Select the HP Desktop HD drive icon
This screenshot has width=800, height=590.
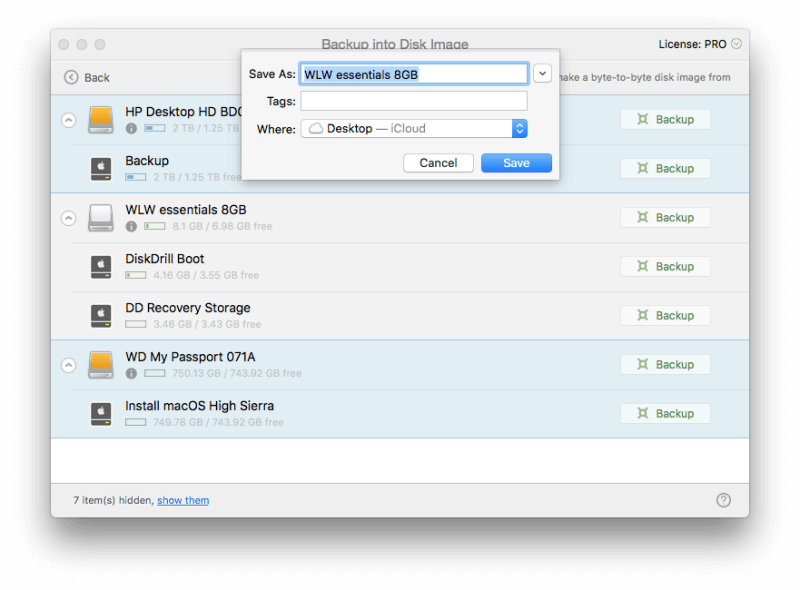click(x=101, y=120)
